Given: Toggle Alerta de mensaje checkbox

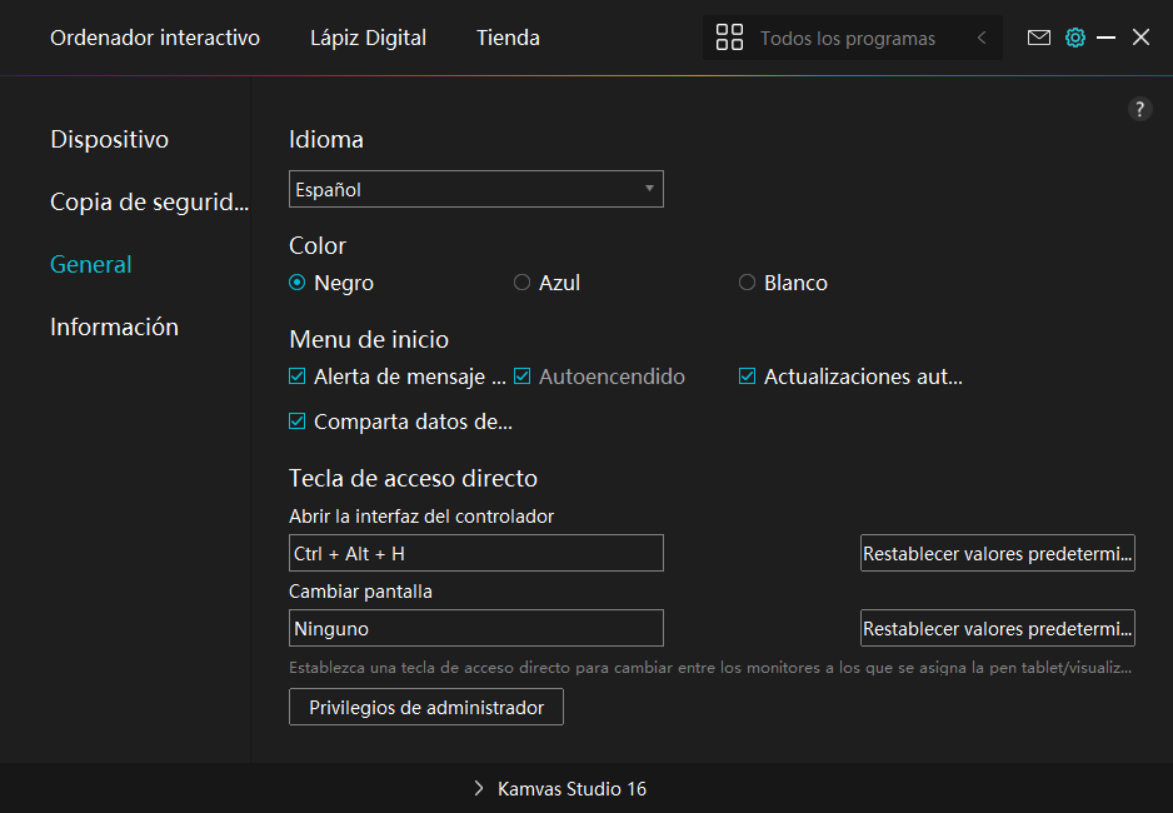Looking at the screenshot, I should 297,377.
